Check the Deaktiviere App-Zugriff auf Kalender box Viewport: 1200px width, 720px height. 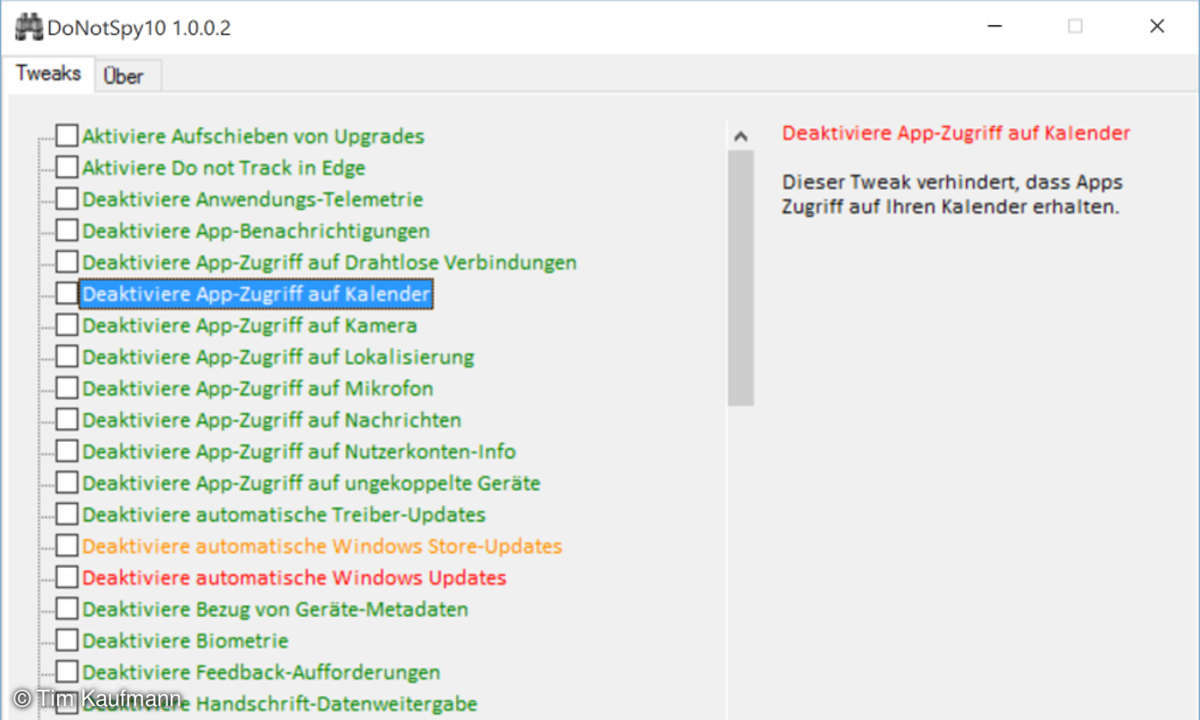click(66, 293)
